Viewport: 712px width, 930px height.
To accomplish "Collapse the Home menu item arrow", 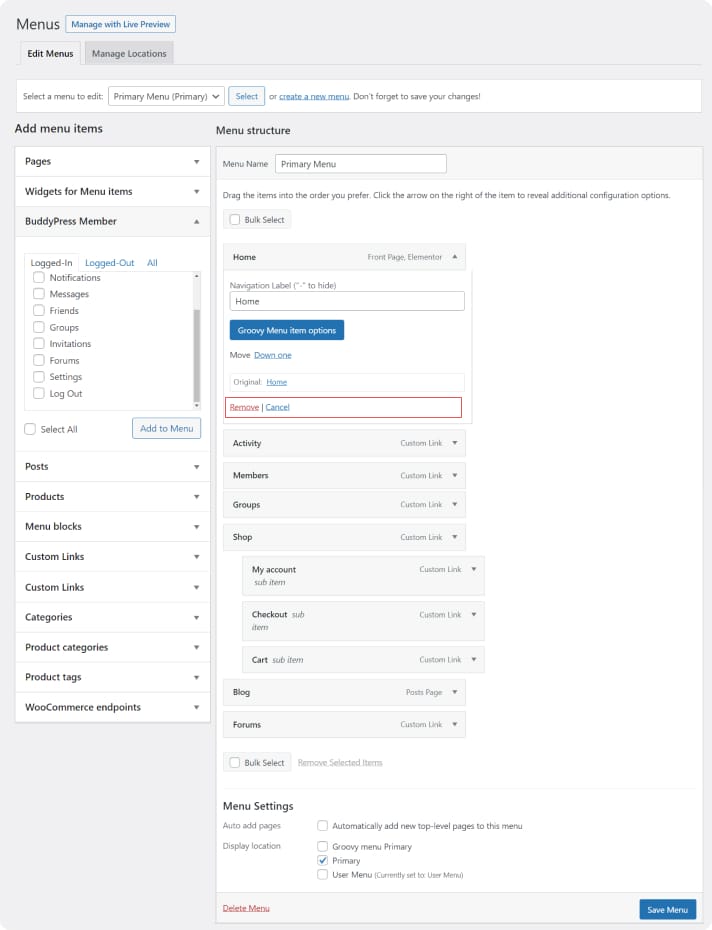I will coord(455,257).
